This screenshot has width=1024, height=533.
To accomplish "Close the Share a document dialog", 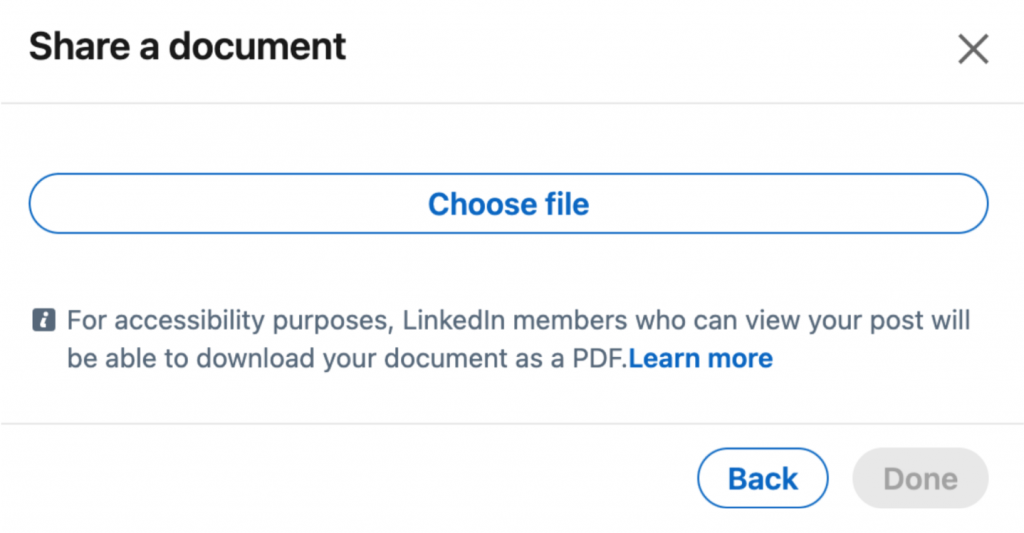I will tap(973, 49).
